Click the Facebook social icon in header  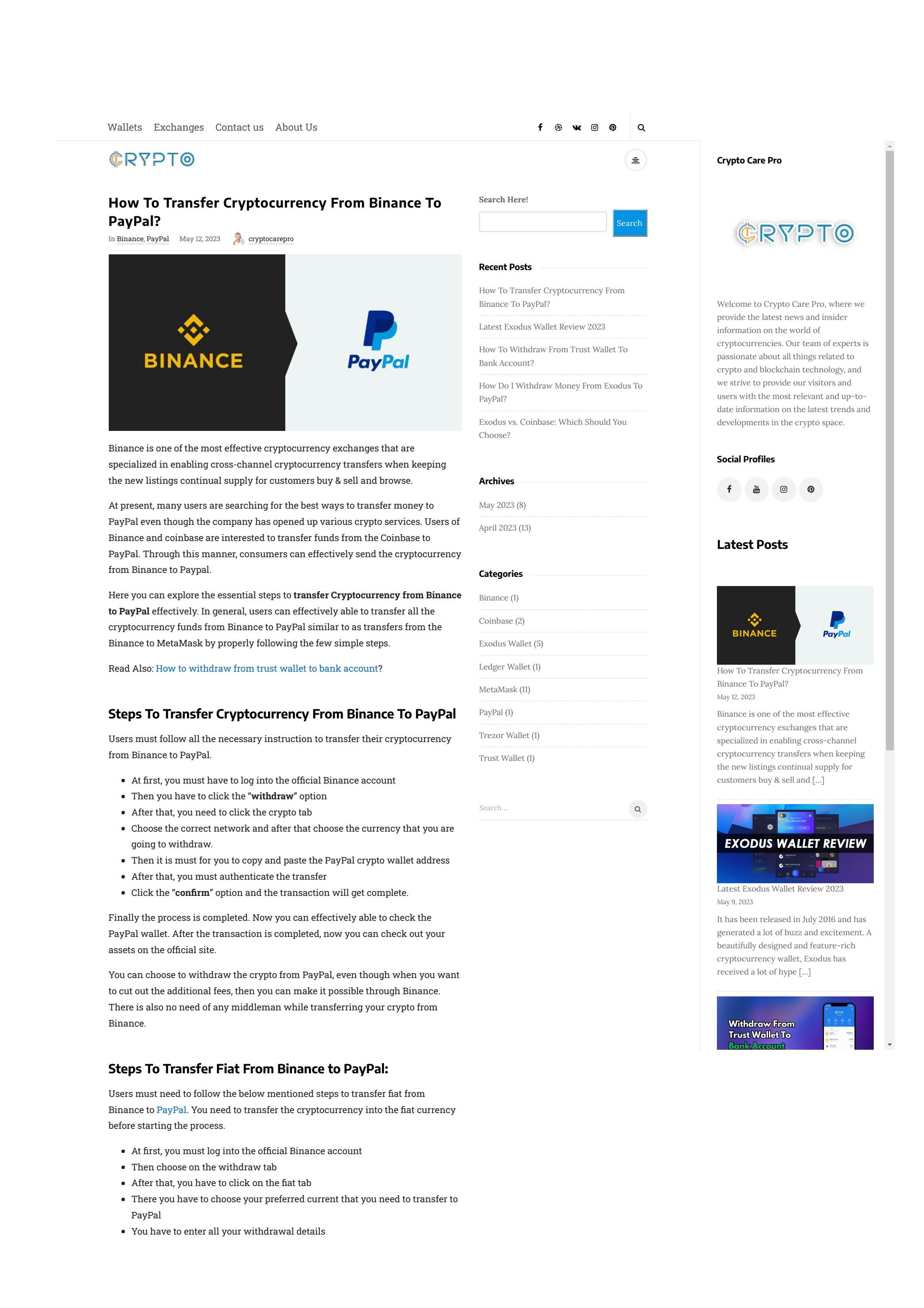pos(540,127)
